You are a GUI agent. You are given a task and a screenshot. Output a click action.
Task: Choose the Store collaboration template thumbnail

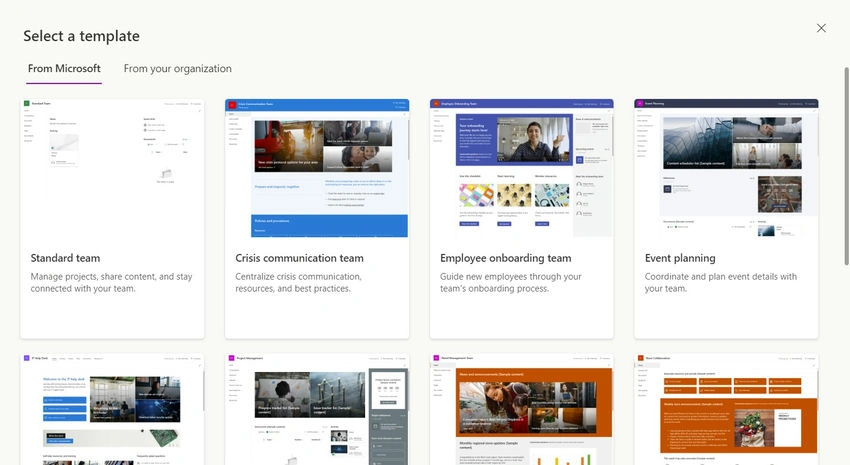(726, 409)
